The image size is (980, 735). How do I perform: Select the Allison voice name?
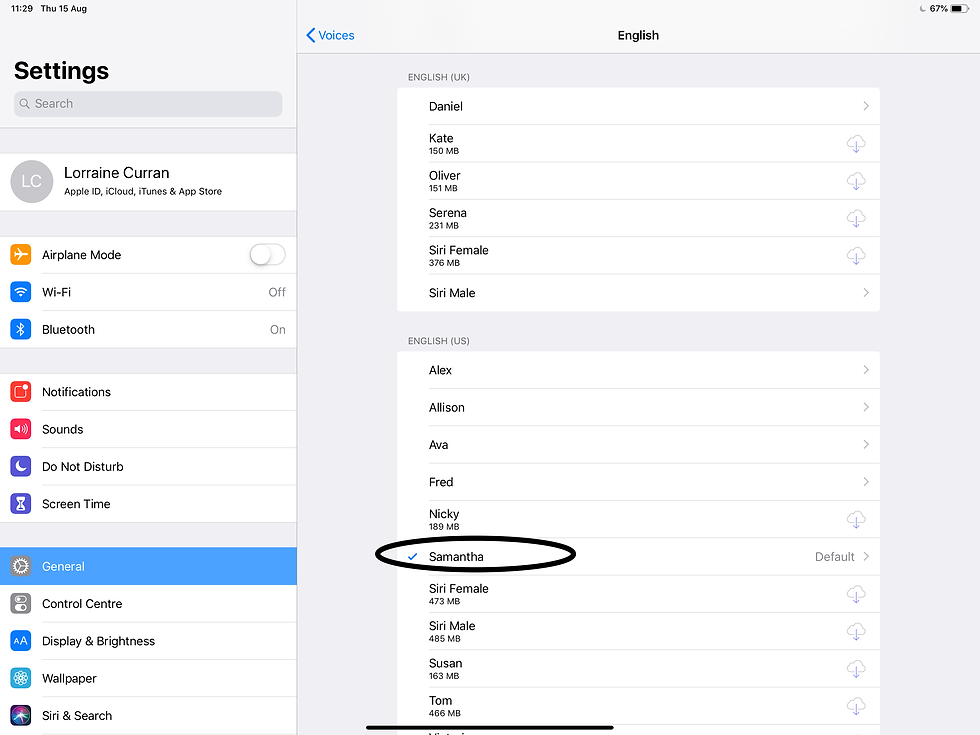pyautogui.click(x=447, y=408)
